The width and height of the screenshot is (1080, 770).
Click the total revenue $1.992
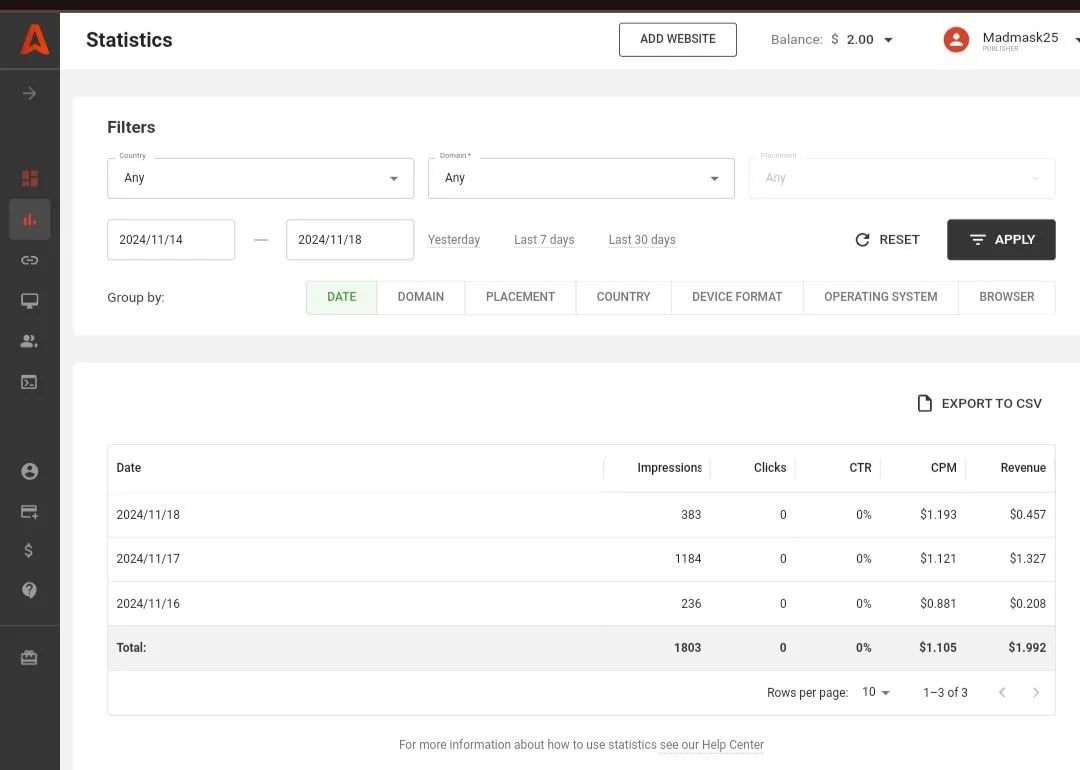point(1027,647)
